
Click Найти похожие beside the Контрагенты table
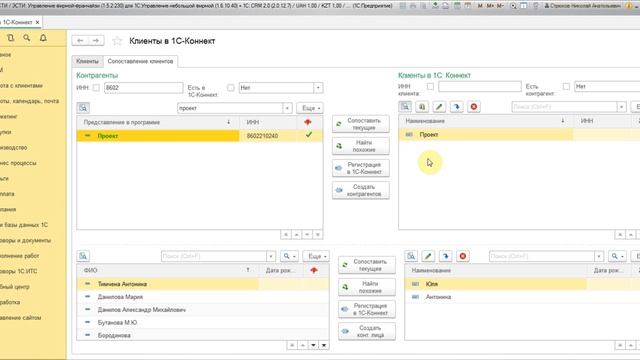tap(361, 146)
